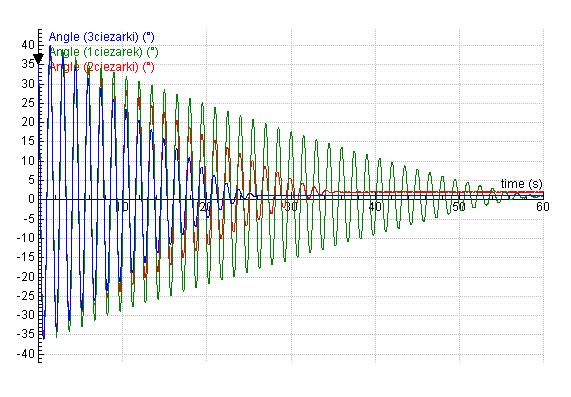571x397 pixels.
Task: Click the x-axis value 40
Action: tap(375, 207)
